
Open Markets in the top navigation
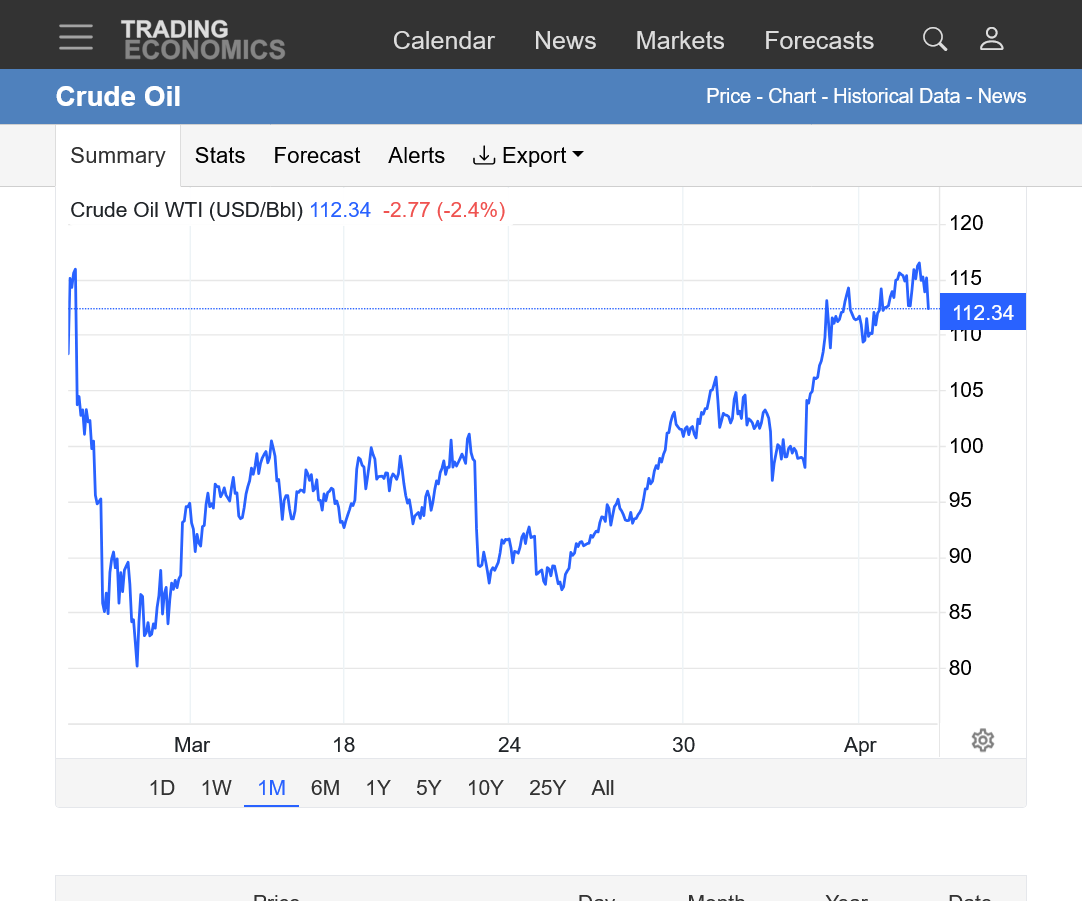click(680, 41)
